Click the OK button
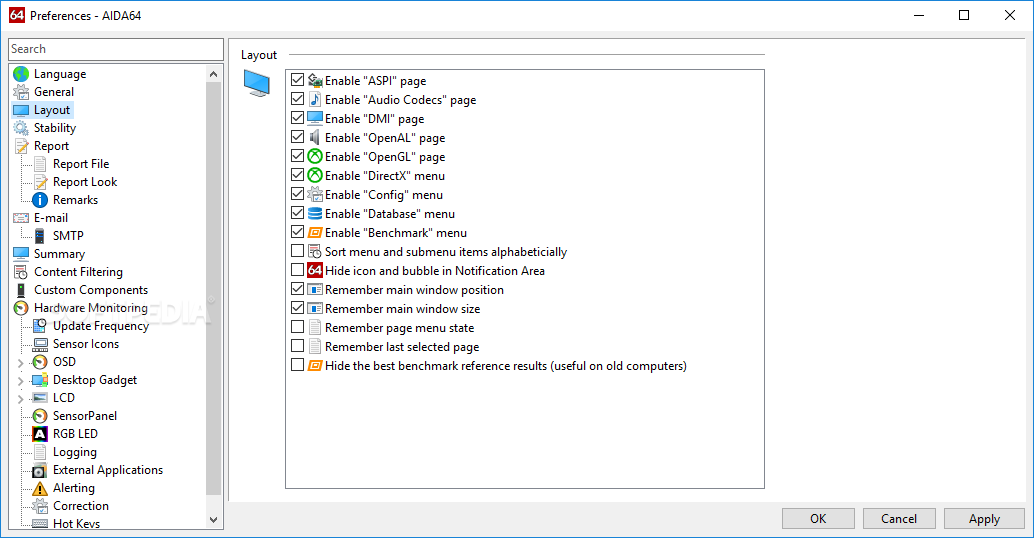 [x=818, y=519]
